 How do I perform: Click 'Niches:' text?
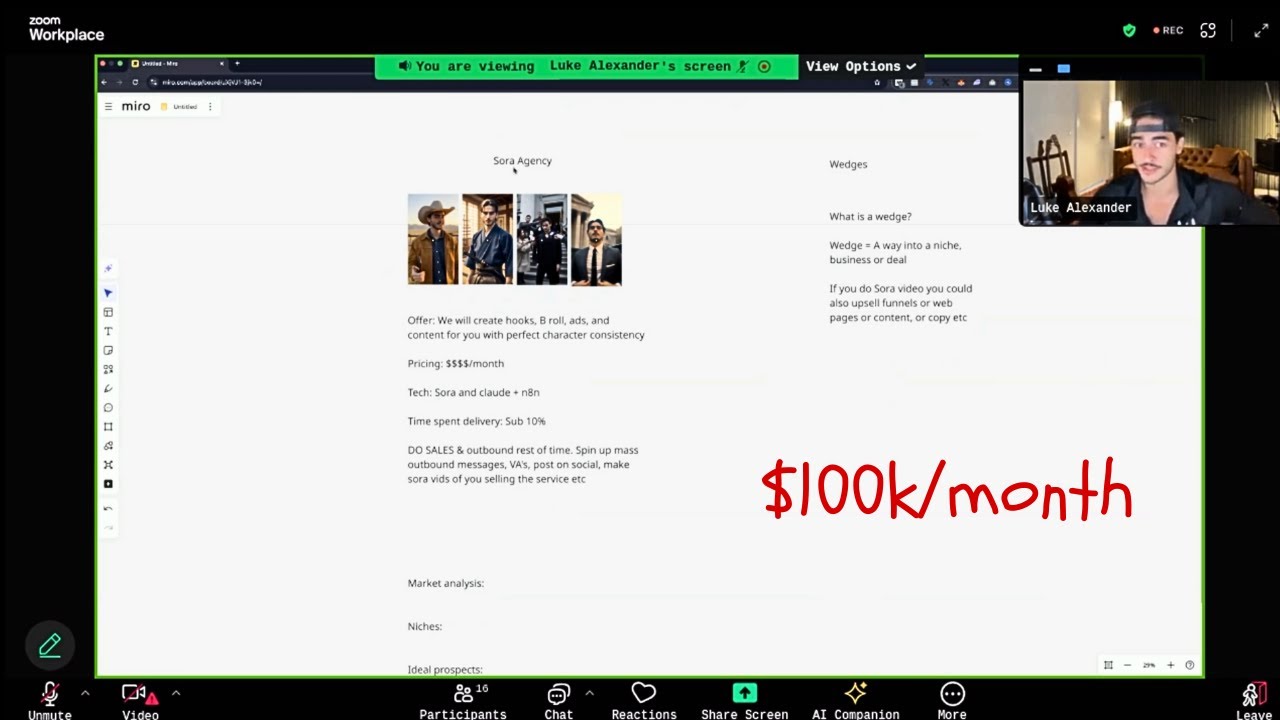(424, 626)
